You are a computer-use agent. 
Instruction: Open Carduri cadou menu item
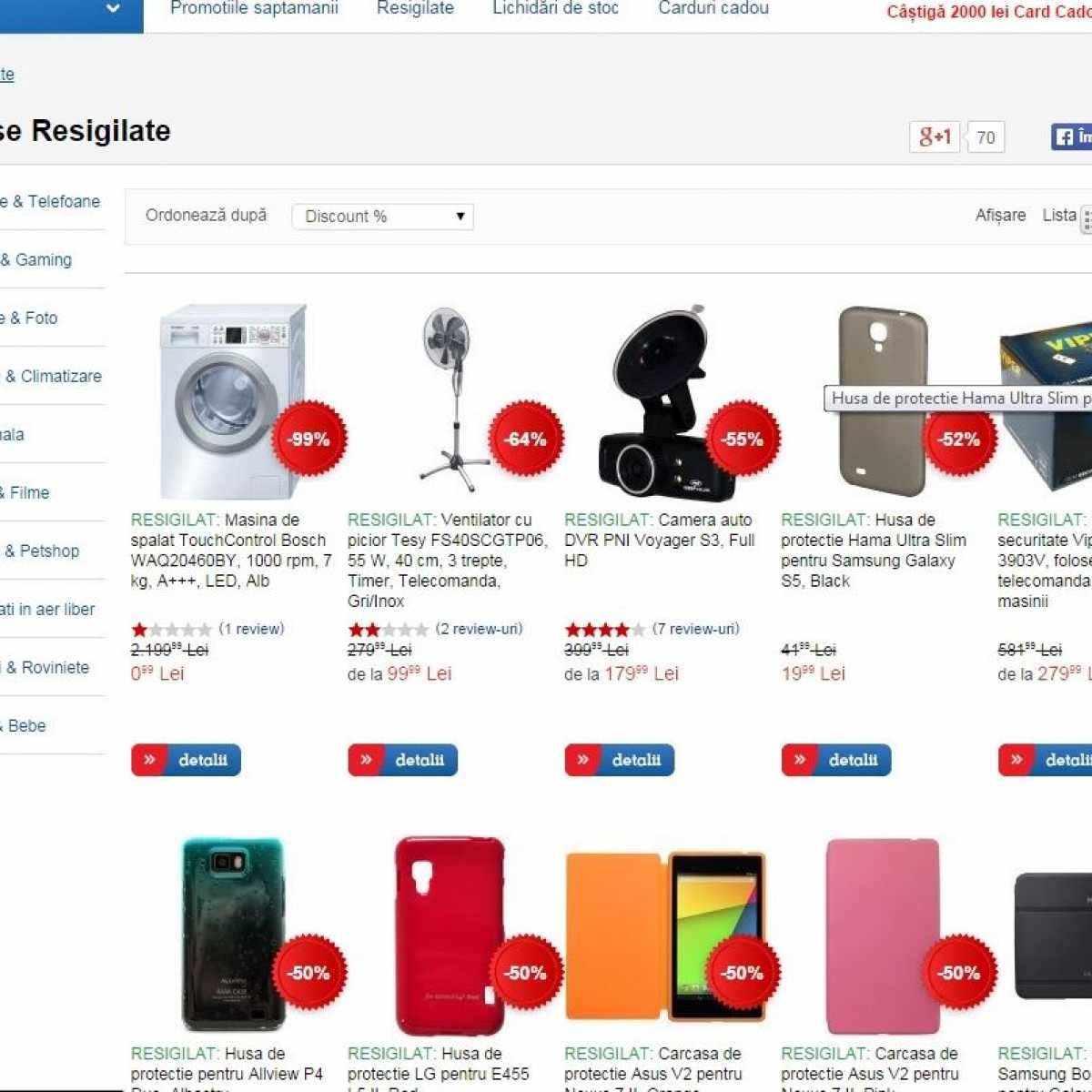coord(713,8)
